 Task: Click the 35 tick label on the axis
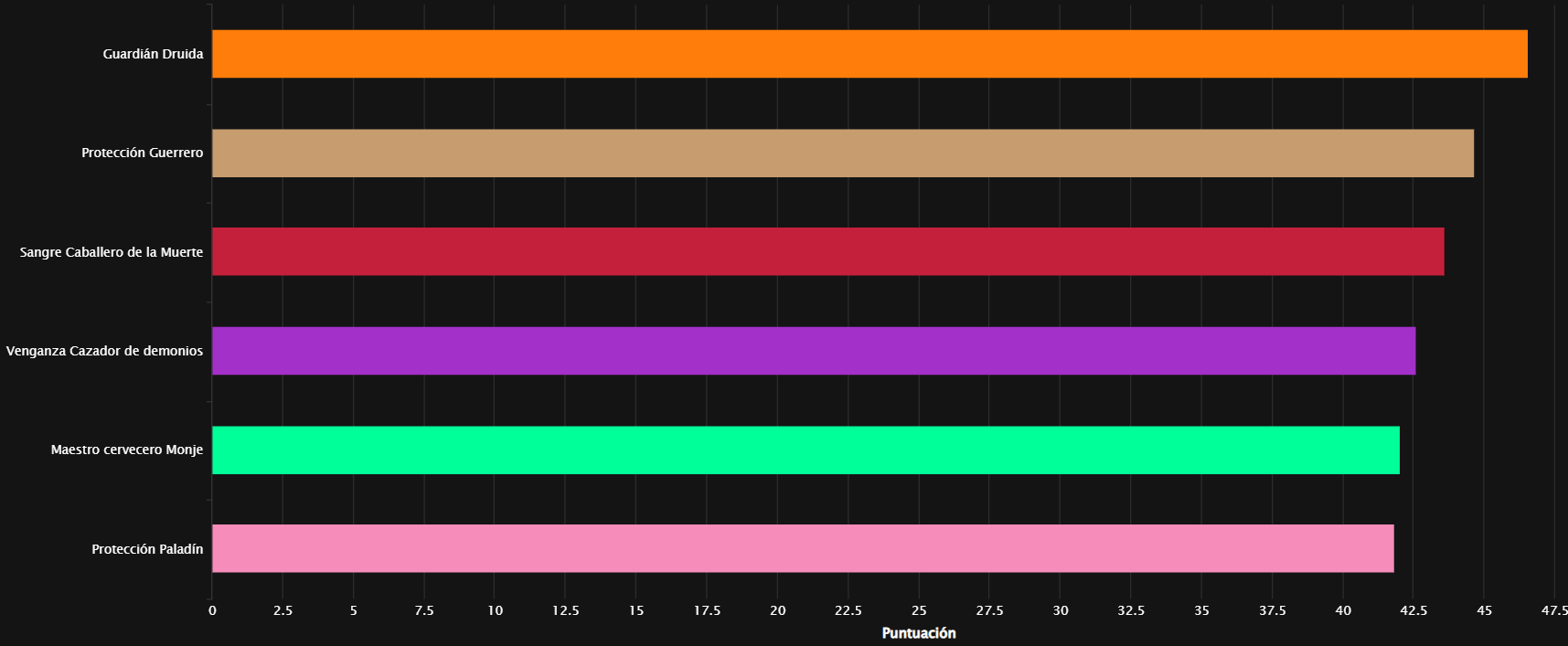[x=1201, y=610]
